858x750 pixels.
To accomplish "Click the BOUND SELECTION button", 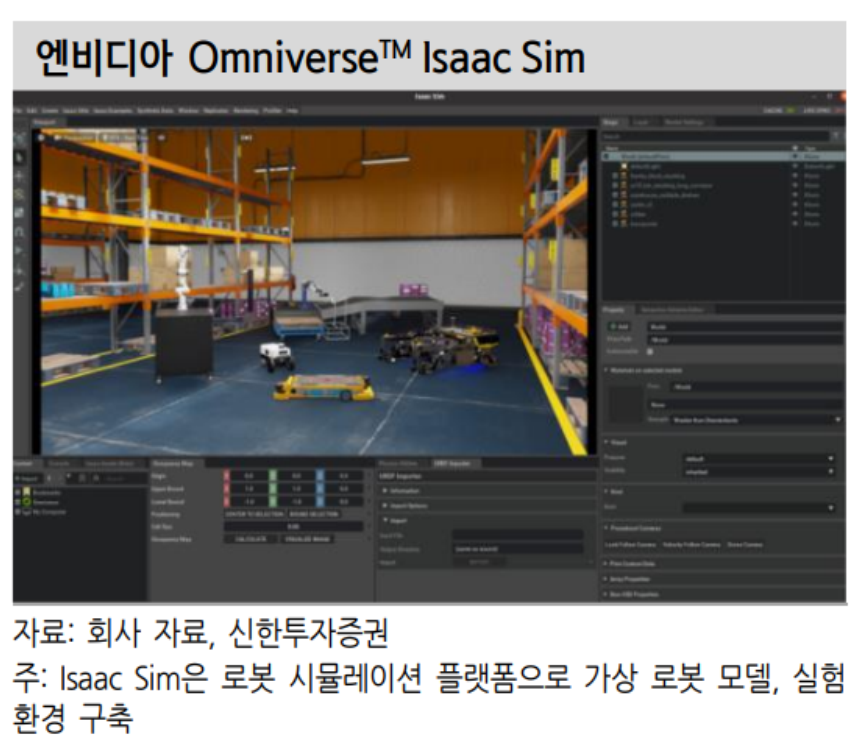I will (314, 514).
